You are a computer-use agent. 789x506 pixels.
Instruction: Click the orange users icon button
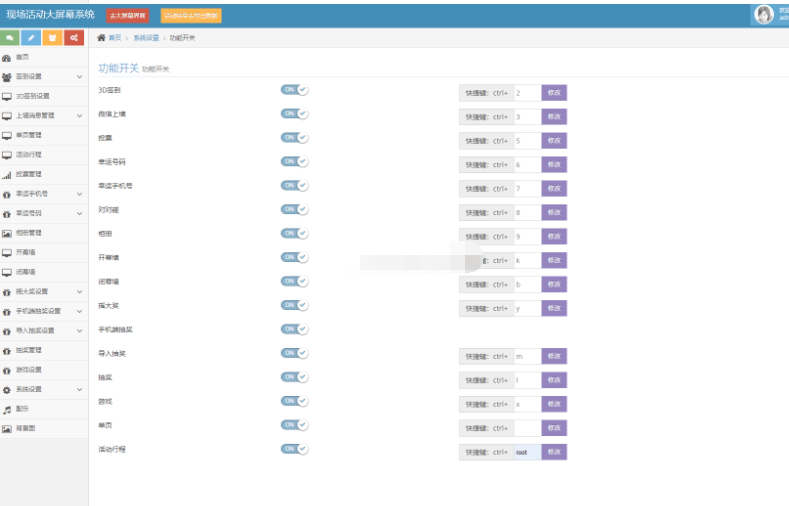point(52,38)
